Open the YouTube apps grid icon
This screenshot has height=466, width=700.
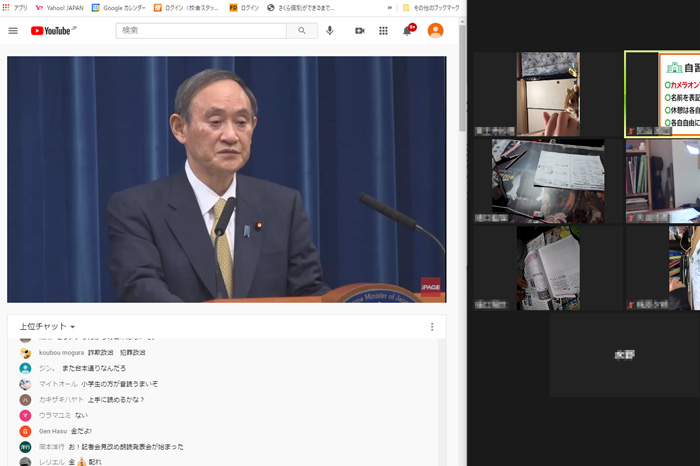(383, 31)
